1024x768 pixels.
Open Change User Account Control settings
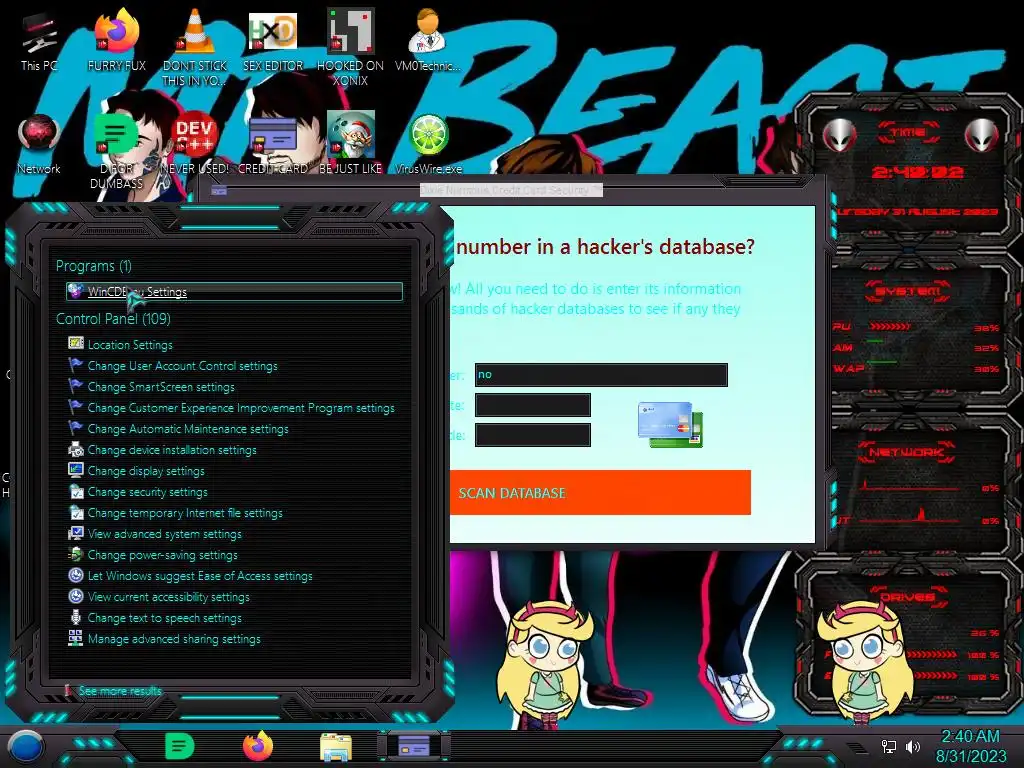point(173,366)
